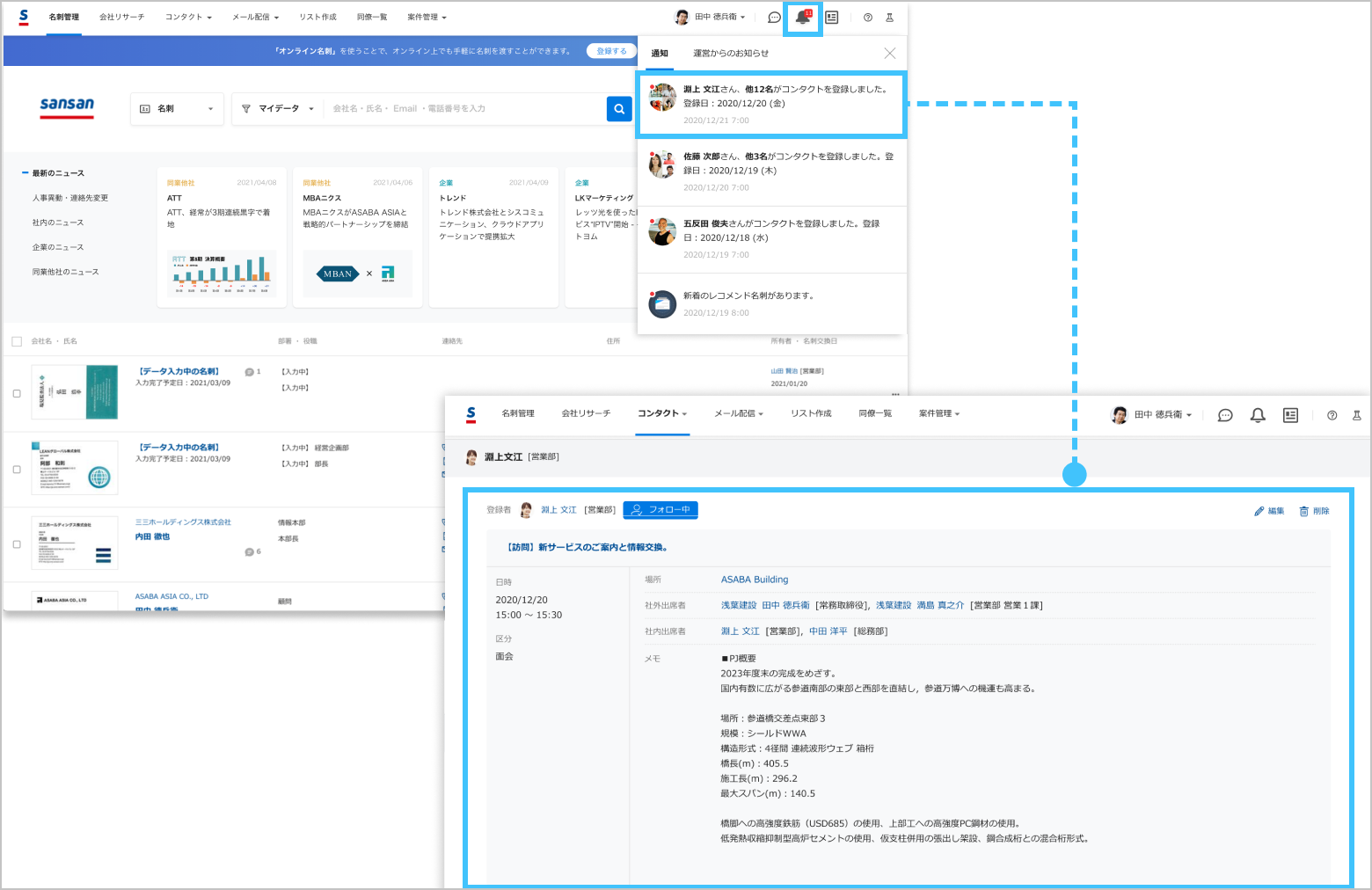Open the 佐藤 次郎 contact notification
The image size is (1372, 890).
tap(771, 171)
